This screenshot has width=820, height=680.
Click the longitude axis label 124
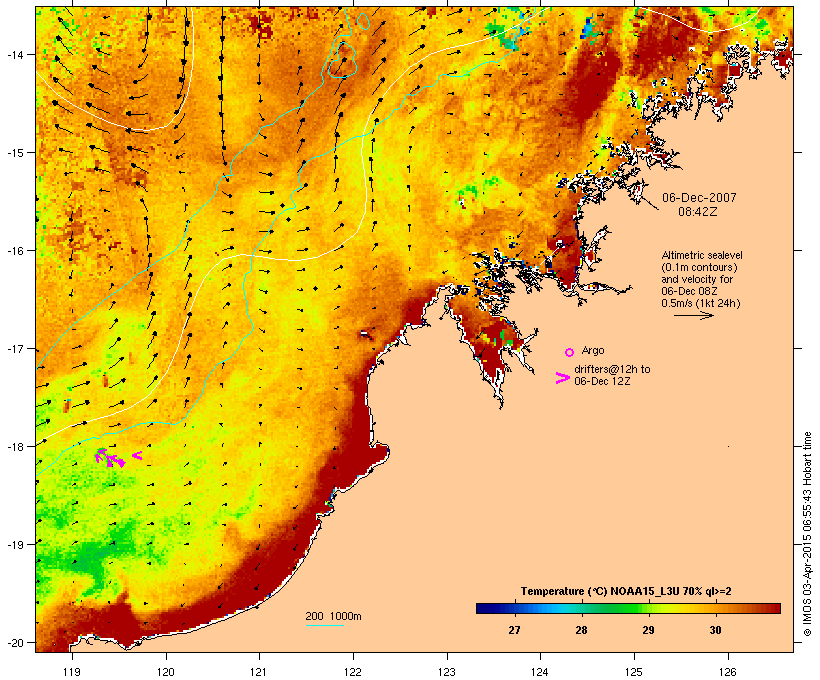(540, 672)
